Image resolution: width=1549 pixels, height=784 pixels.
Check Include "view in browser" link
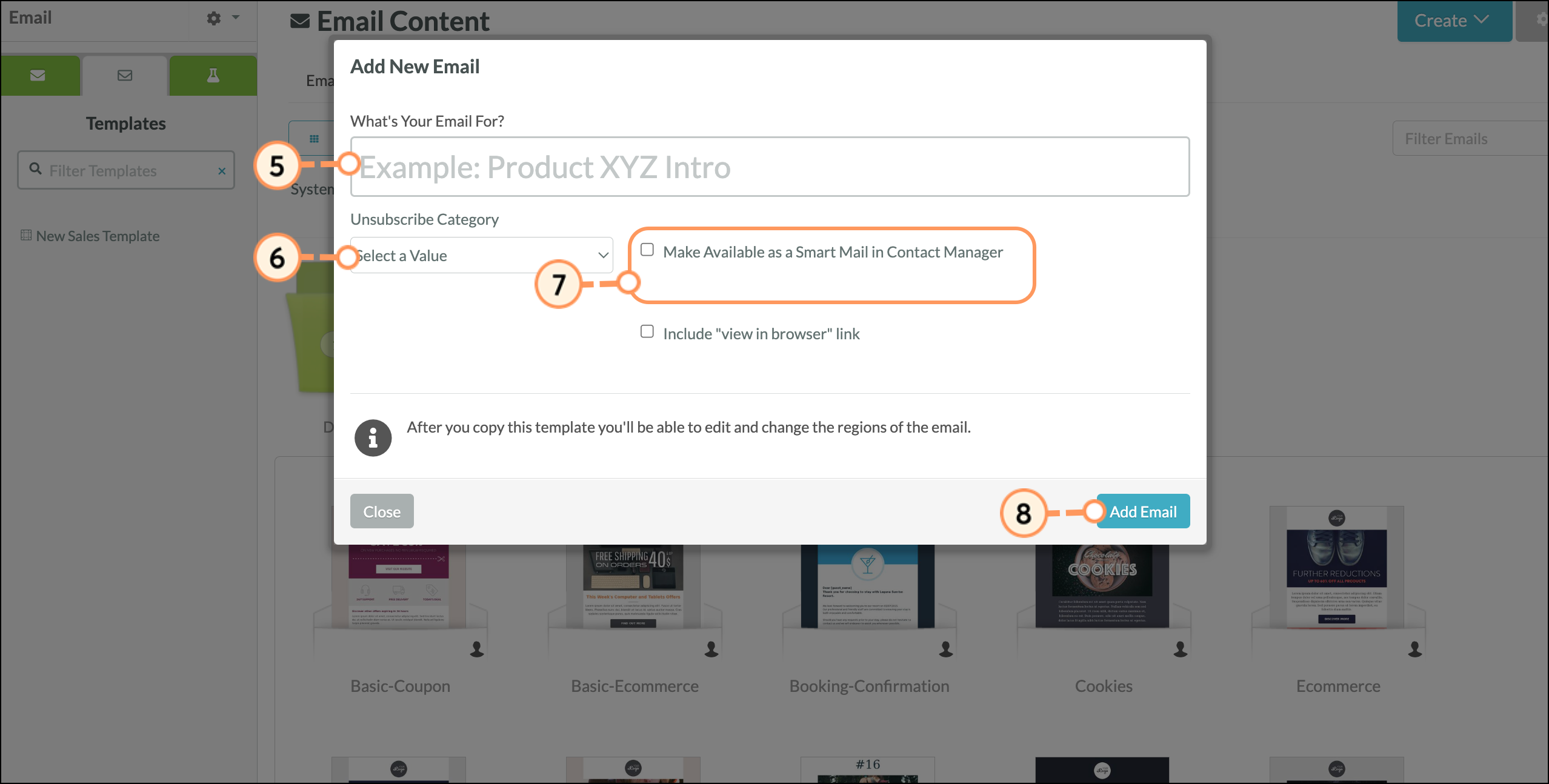tap(647, 331)
